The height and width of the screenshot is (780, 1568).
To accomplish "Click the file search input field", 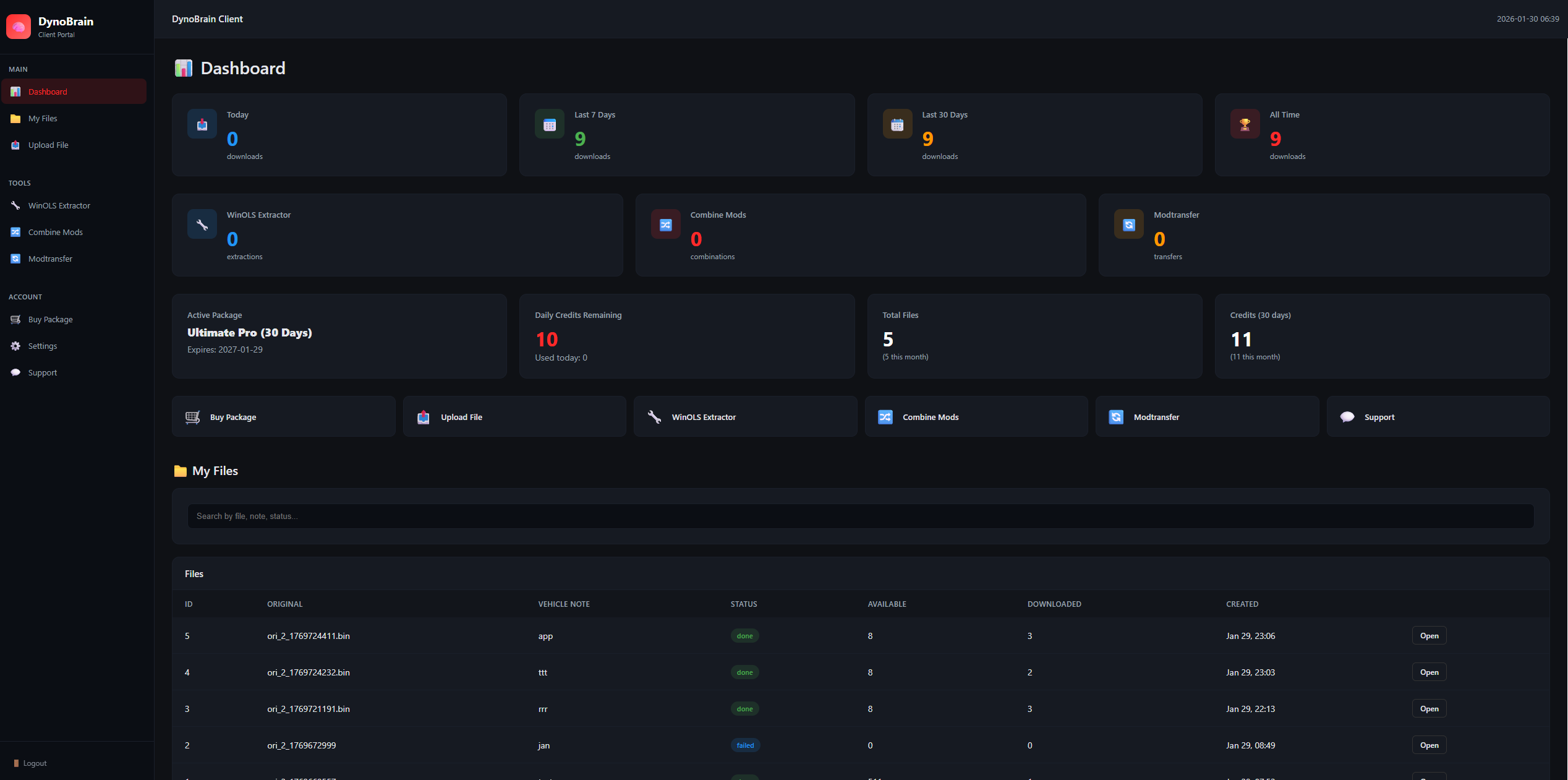I will point(859,516).
